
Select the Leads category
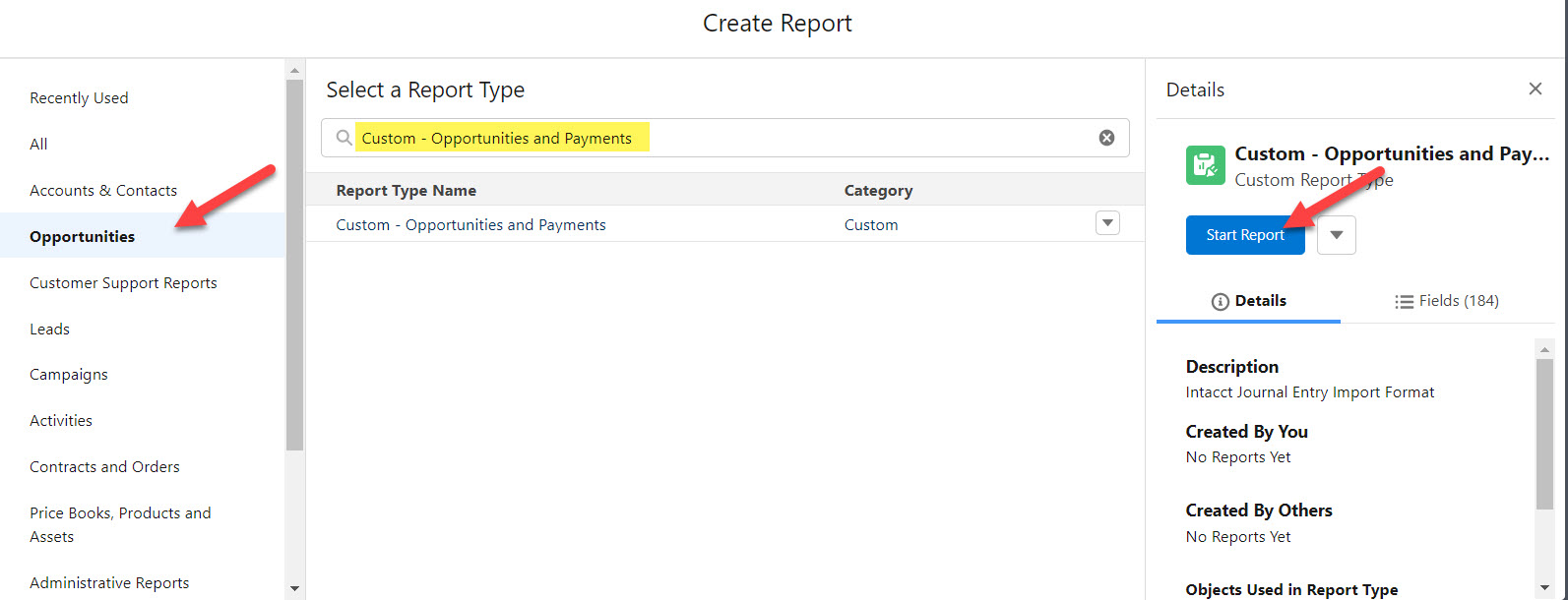tap(49, 330)
